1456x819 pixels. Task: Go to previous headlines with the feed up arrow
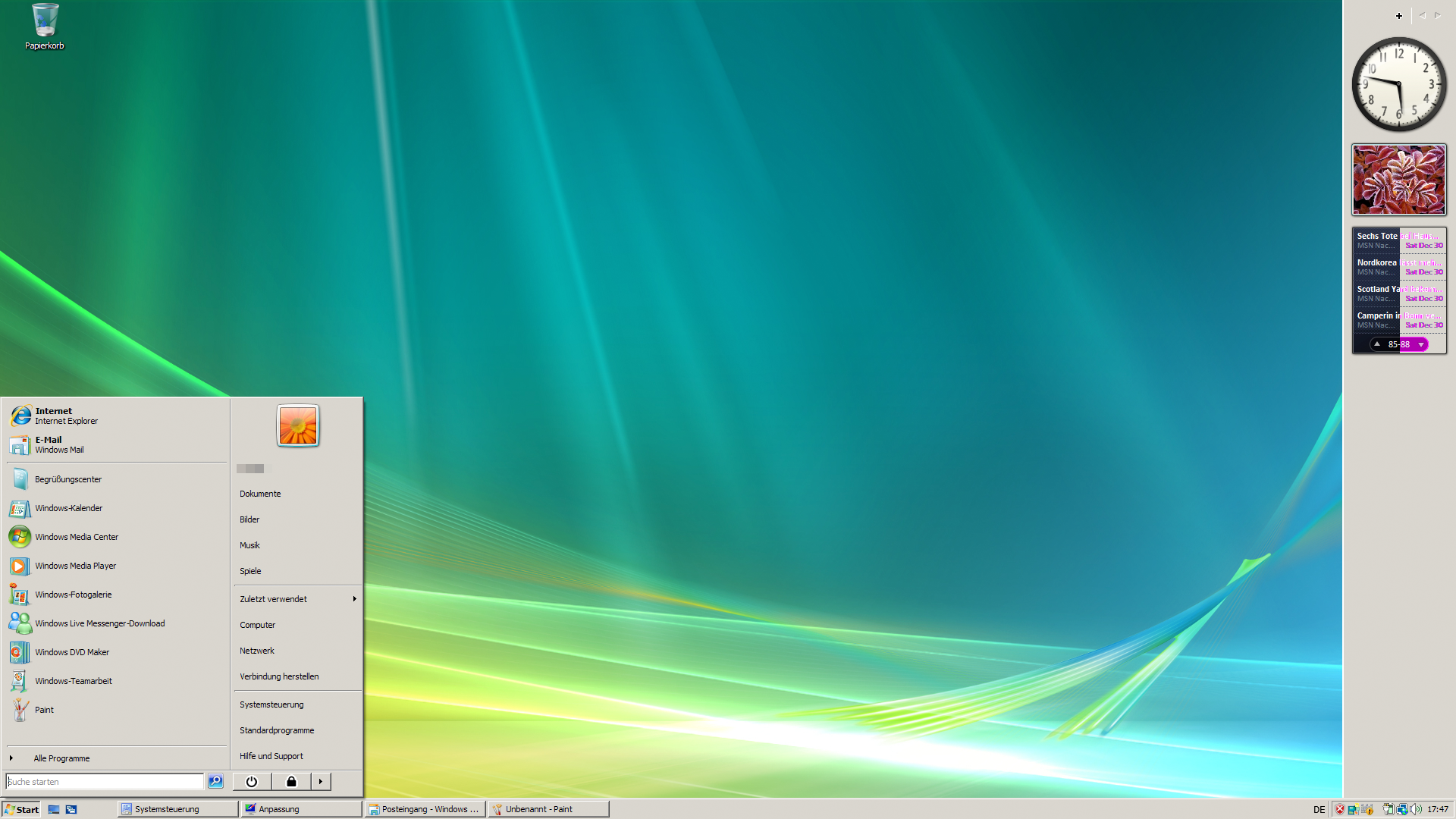click(1377, 344)
